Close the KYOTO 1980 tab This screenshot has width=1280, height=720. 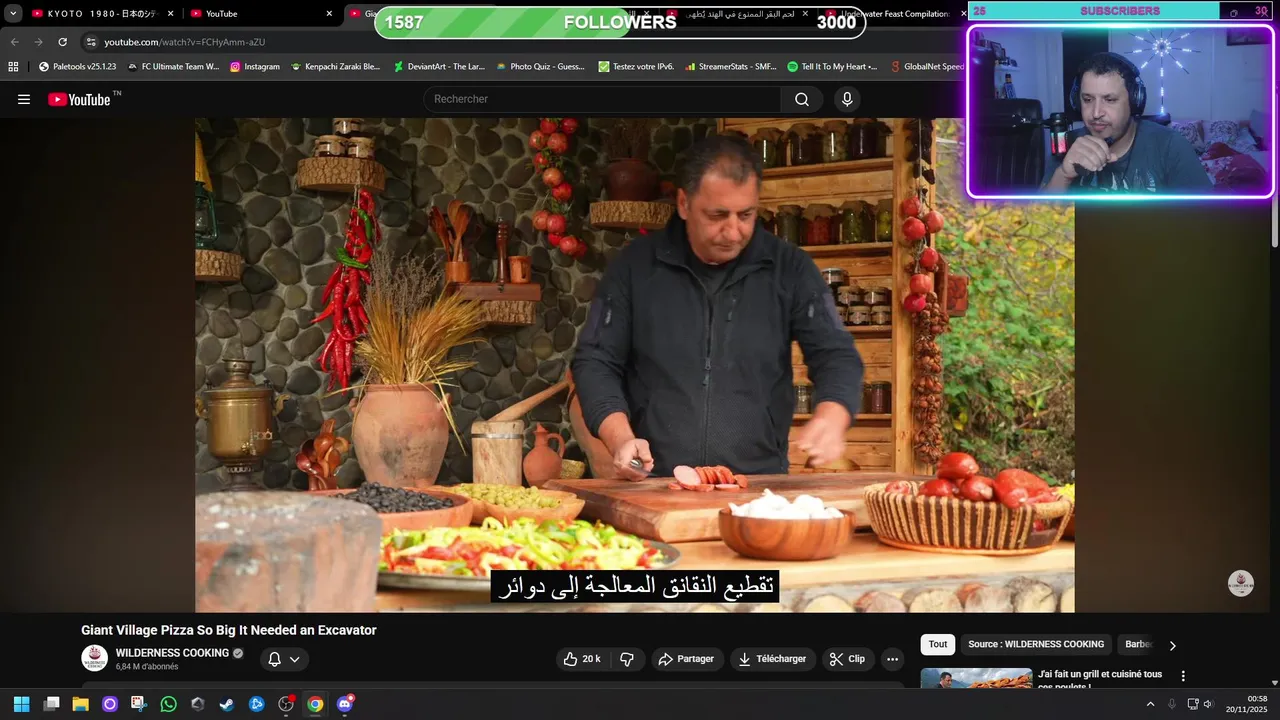pyautogui.click(x=170, y=14)
